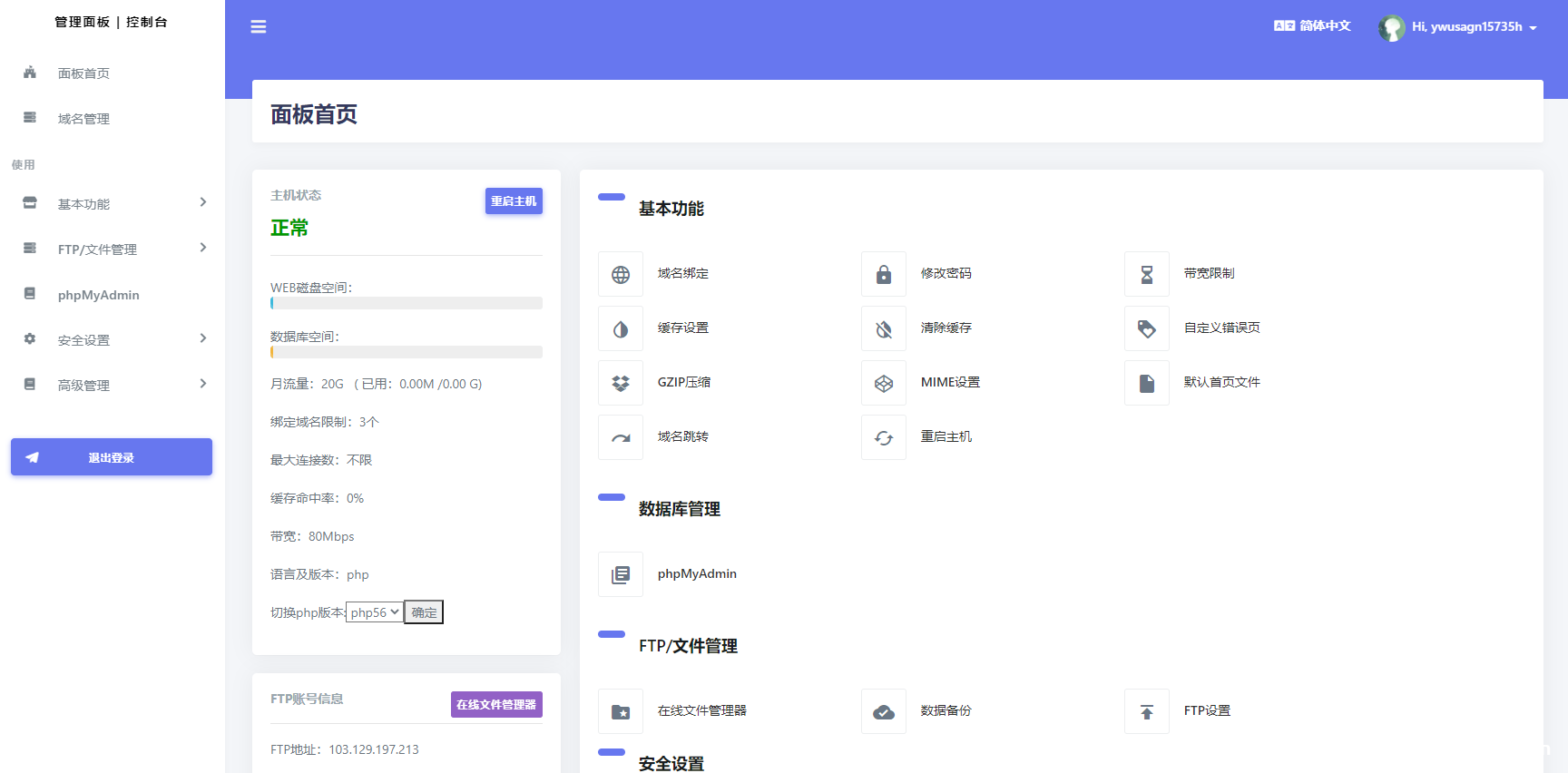Viewport: 1568px width, 773px height.
Task: Click the user avatar in header
Action: tap(1391, 27)
